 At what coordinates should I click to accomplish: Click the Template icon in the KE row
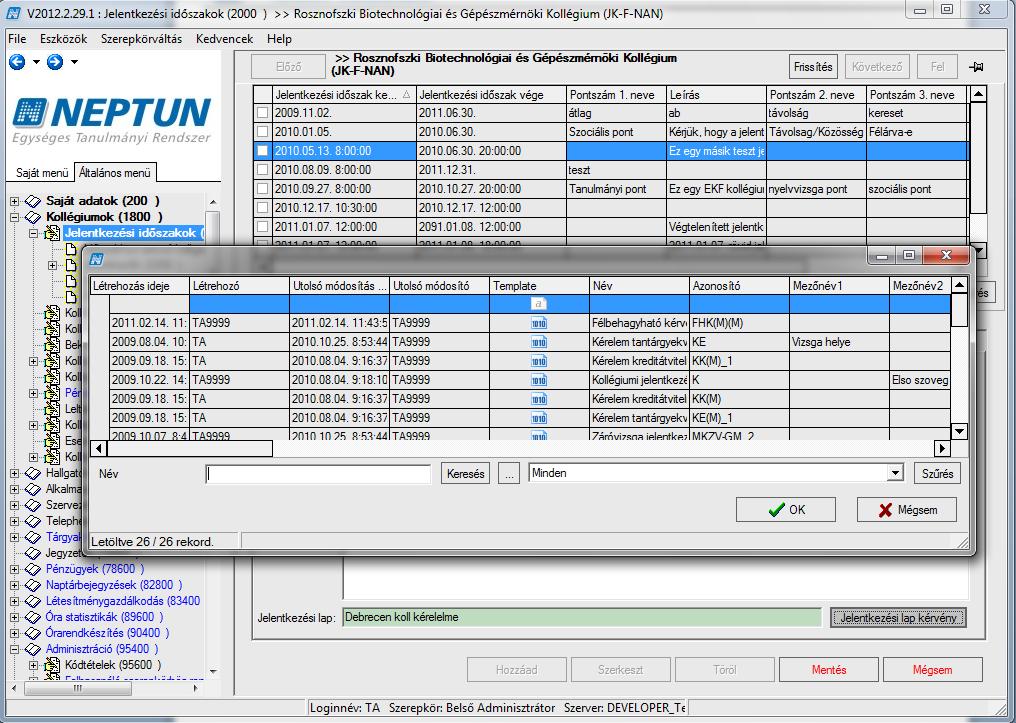click(539, 341)
